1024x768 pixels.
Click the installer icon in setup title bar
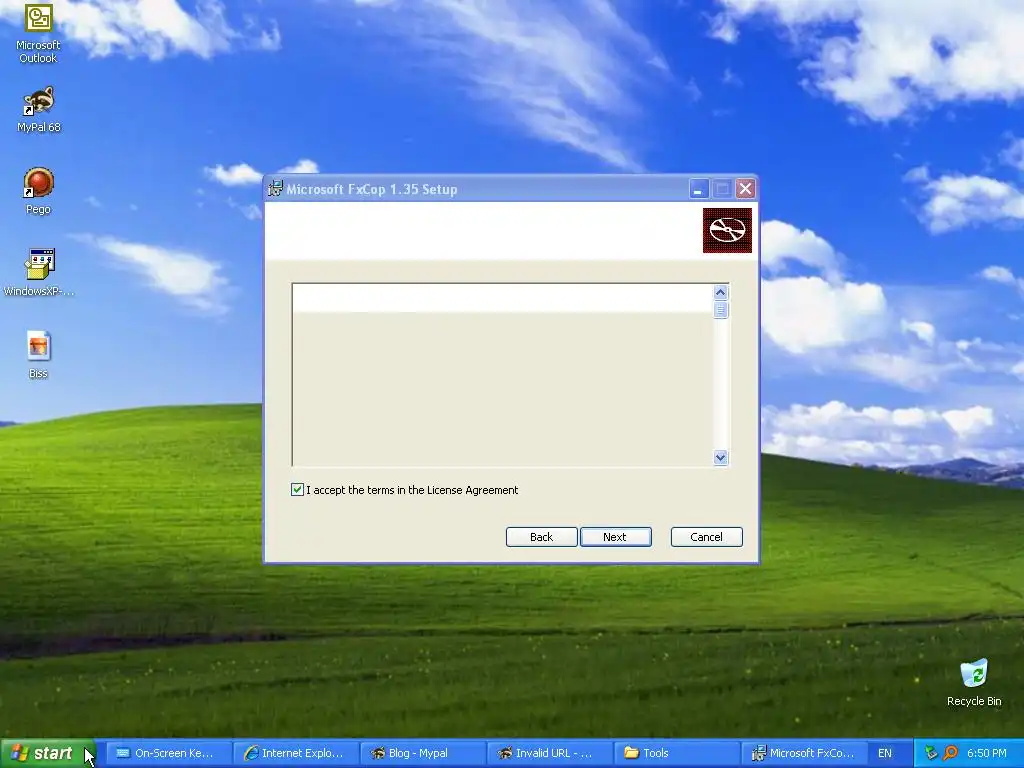276,189
